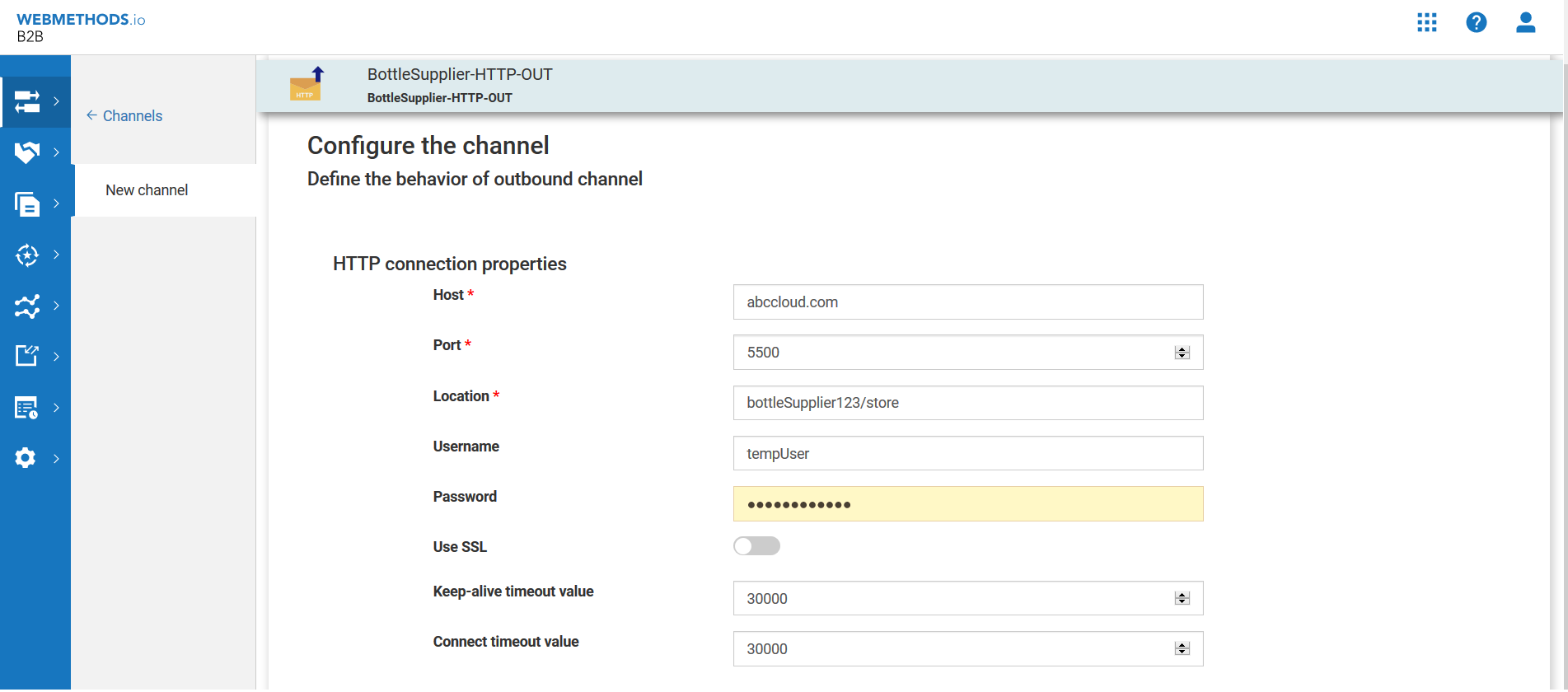
Task: Click the Use SSL label
Action: (460, 547)
